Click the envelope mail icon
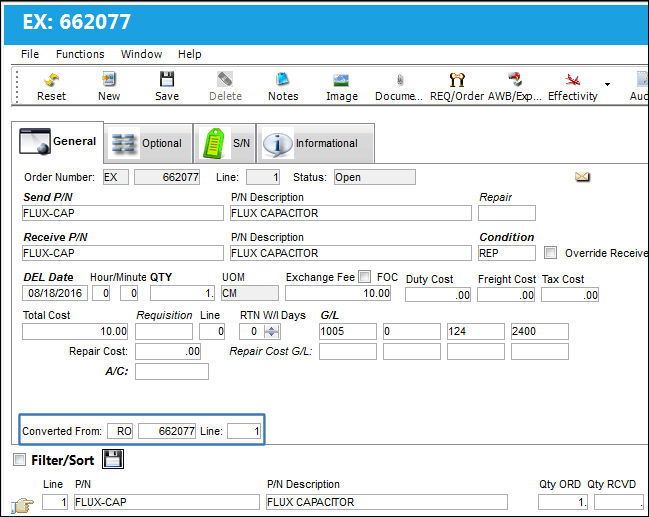The height and width of the screenshot is (517, 649). (582, 177)
